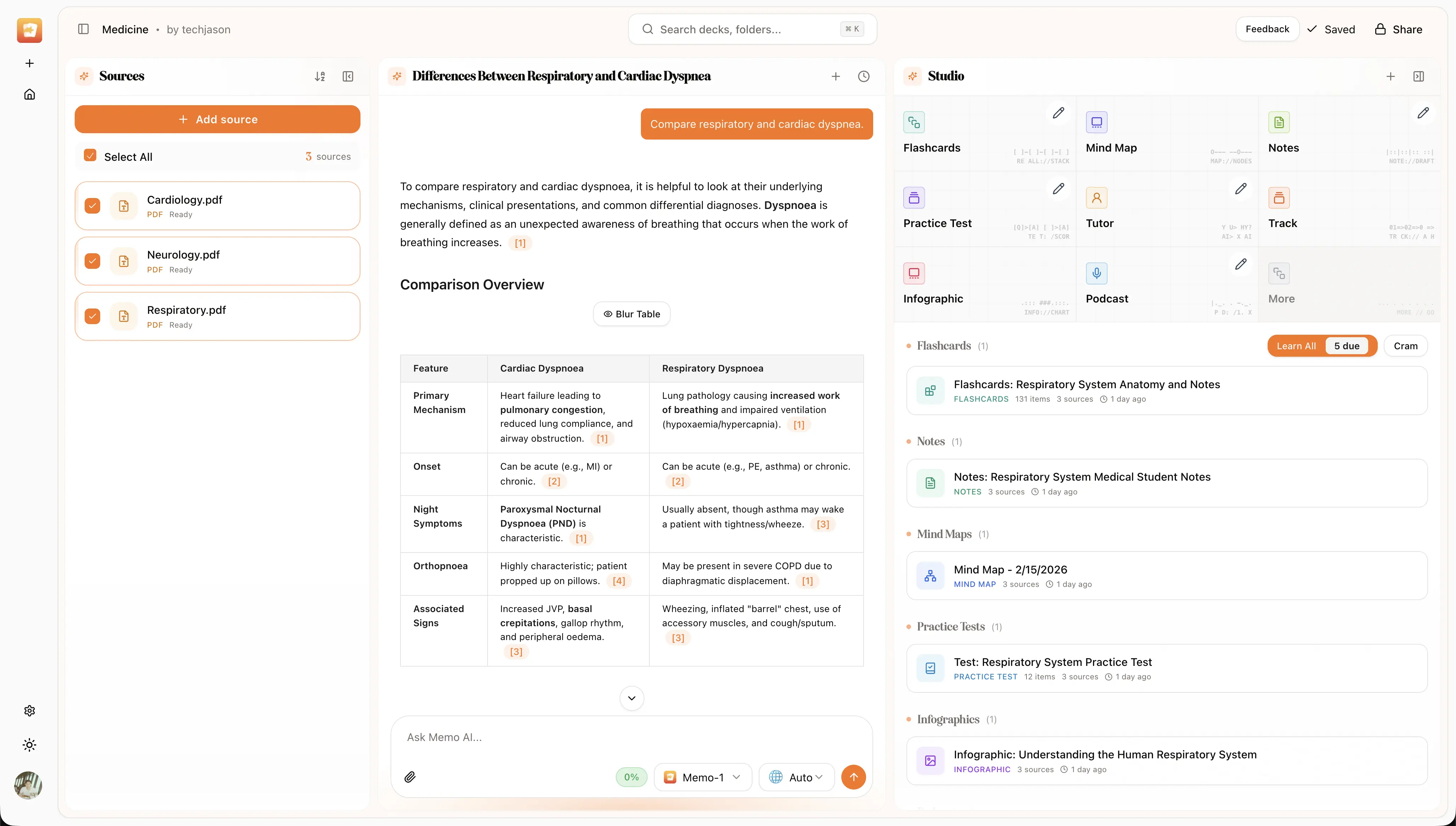
Task: Deselect the Respiratory.pdf source
Action: (x=92, y=316)
